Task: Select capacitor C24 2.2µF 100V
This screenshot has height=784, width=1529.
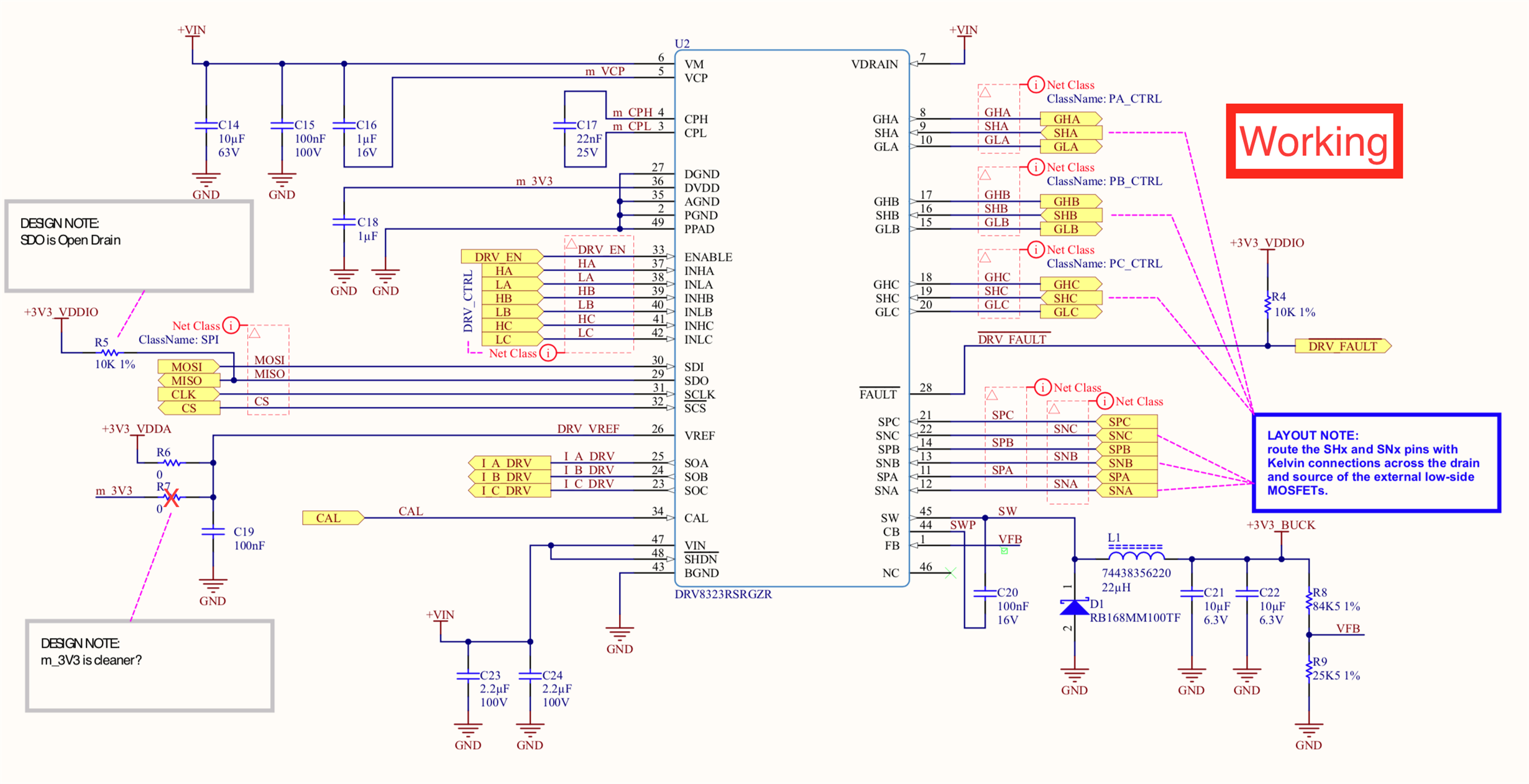Action: pyautogui.click(x=530, y=676)
